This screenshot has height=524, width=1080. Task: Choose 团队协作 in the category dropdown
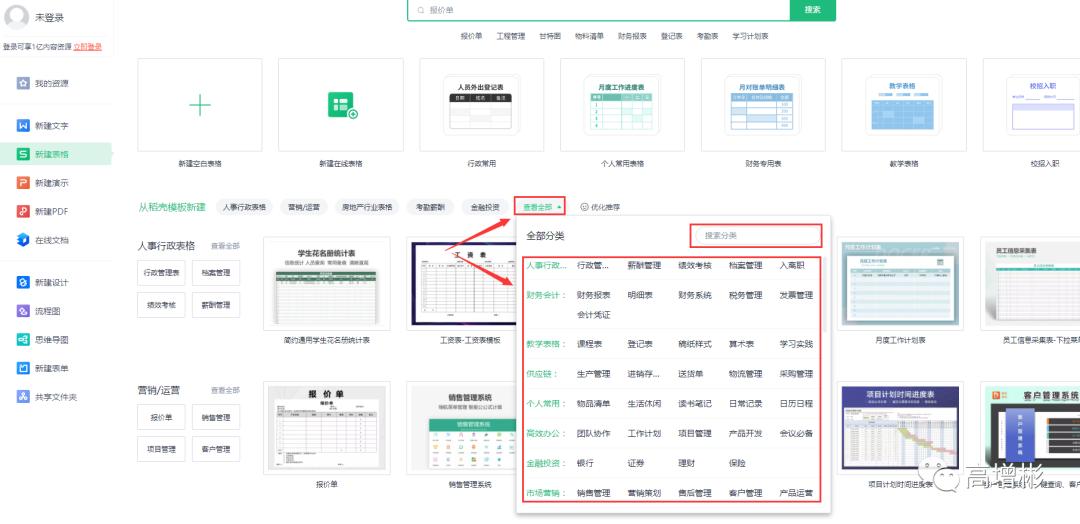[x=594, y=433]
